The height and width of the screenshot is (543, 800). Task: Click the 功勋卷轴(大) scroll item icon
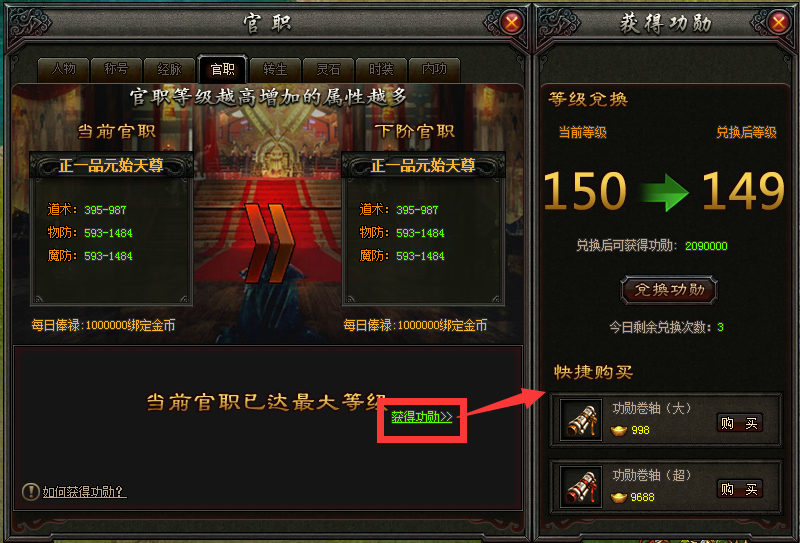click(581, 419)
